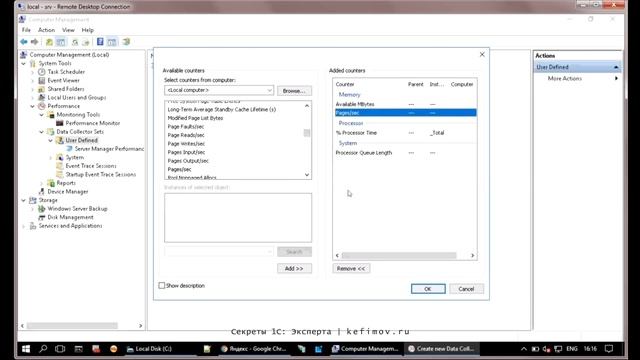Click the last green toolbar icon
The image size is (640, 360).
tap(126, 42)
